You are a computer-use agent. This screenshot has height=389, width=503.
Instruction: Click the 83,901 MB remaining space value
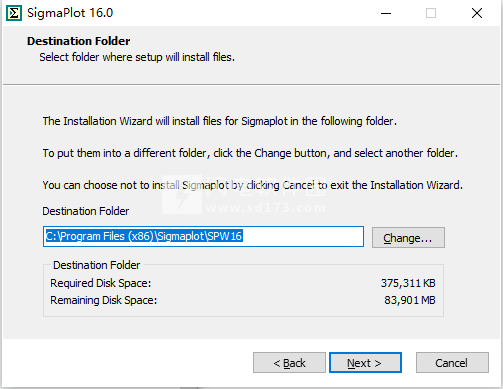coord(410,300)
